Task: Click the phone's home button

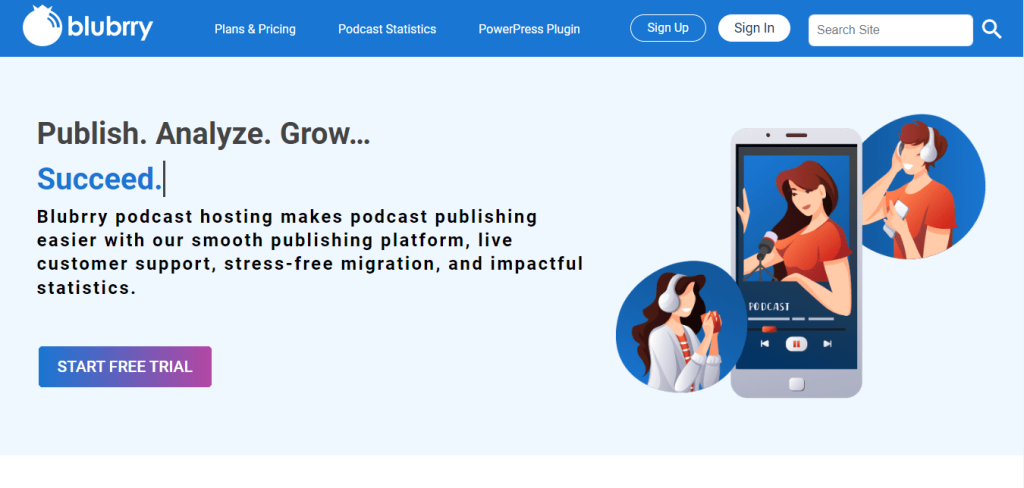Action: (x=796, y=384)
